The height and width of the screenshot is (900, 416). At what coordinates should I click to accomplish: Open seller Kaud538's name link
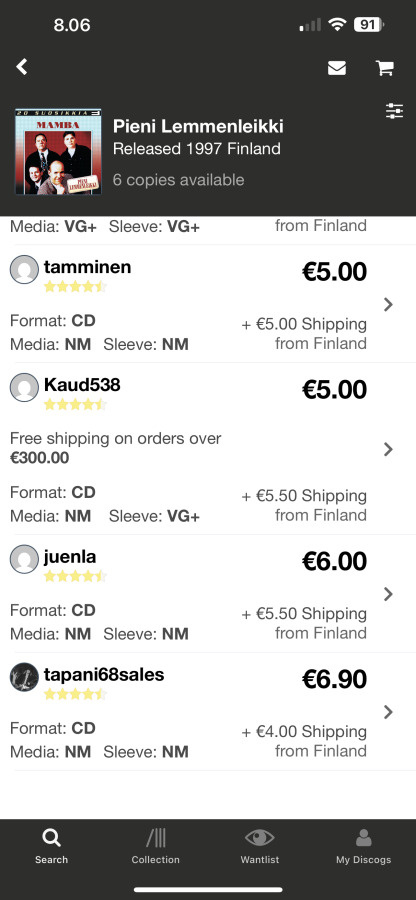[x=82, y=385]
